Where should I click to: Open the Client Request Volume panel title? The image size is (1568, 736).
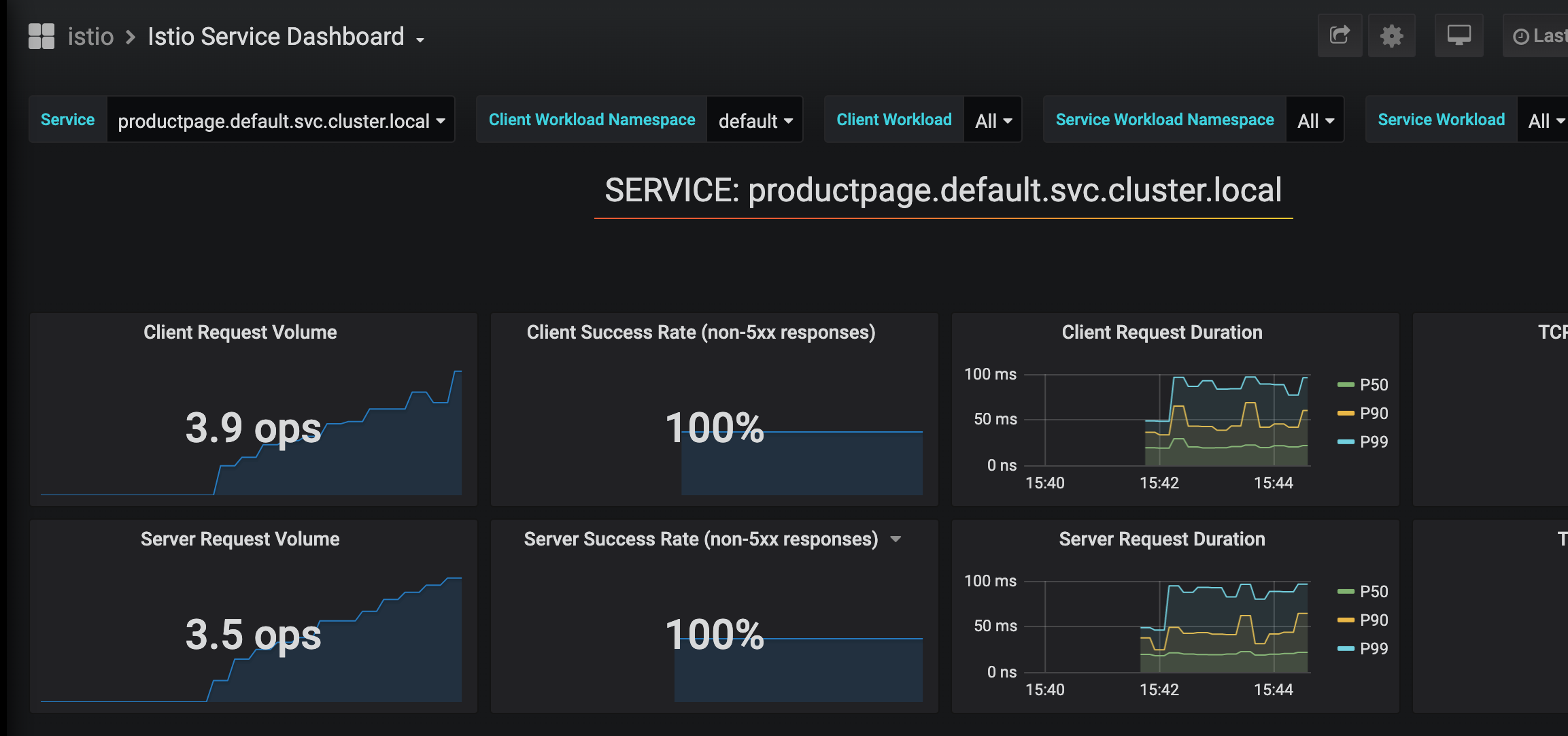coord(240,332)
